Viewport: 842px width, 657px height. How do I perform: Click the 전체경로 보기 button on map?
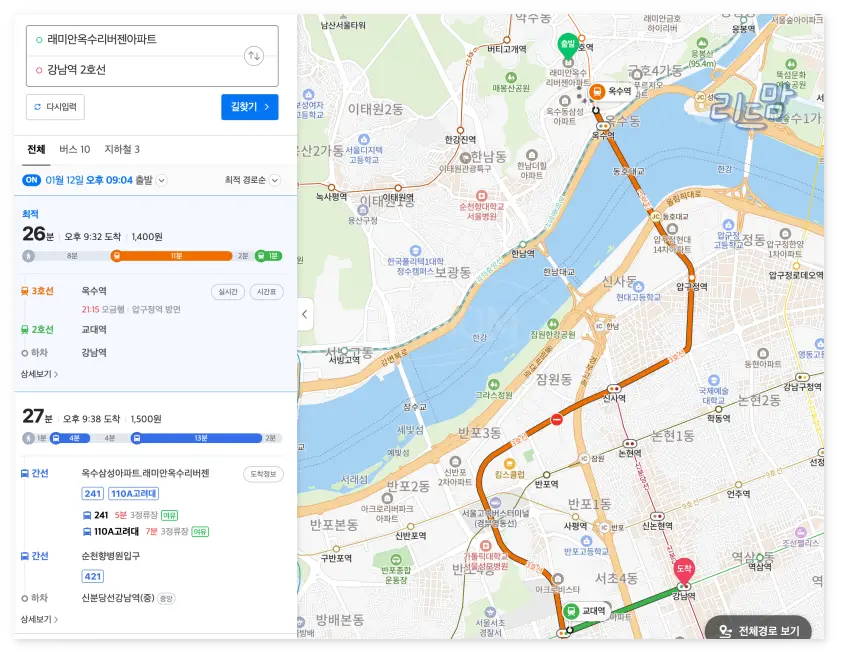click(759, 630)
